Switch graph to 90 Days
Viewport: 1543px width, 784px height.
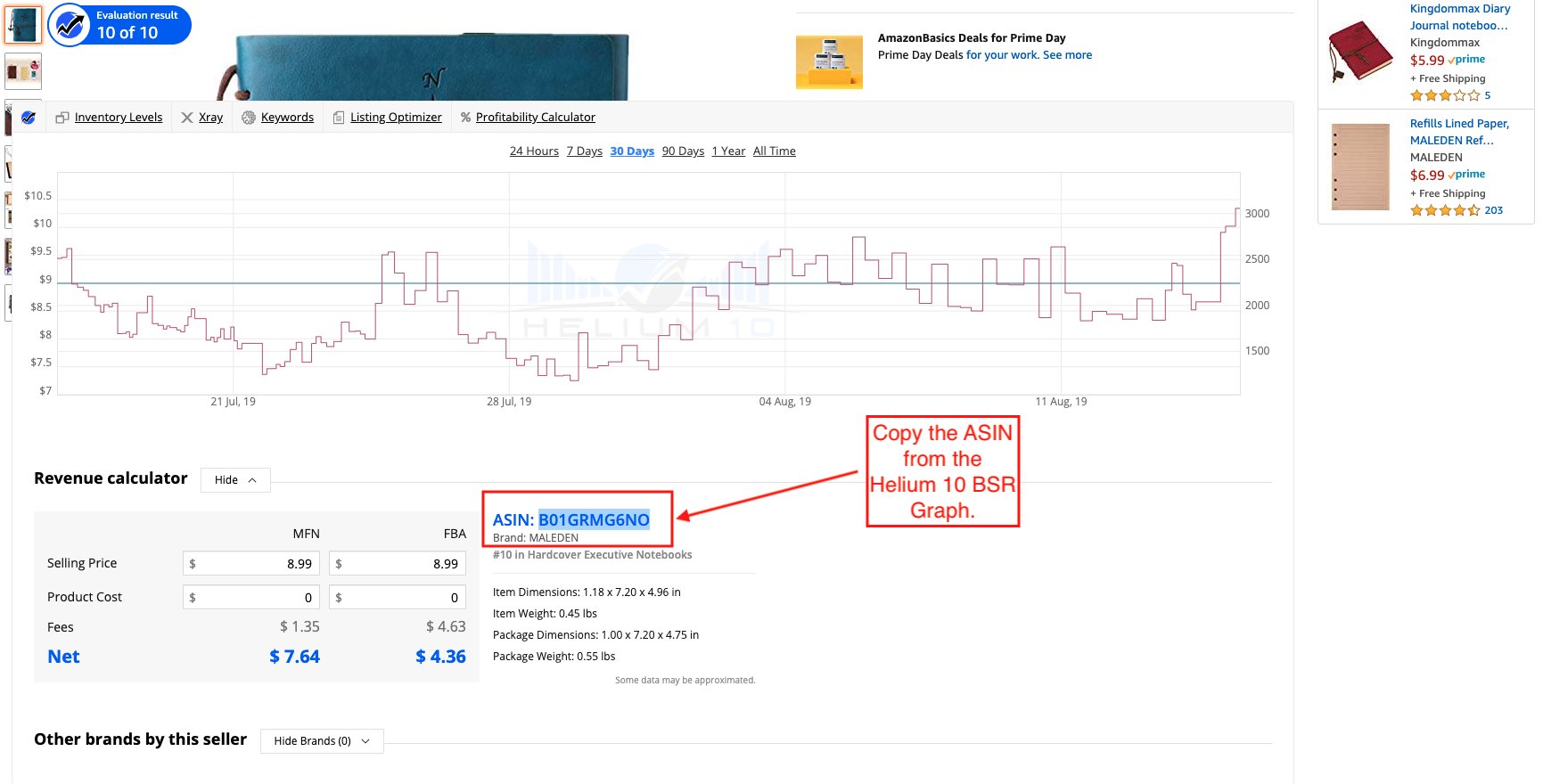(x=683, y=151)
